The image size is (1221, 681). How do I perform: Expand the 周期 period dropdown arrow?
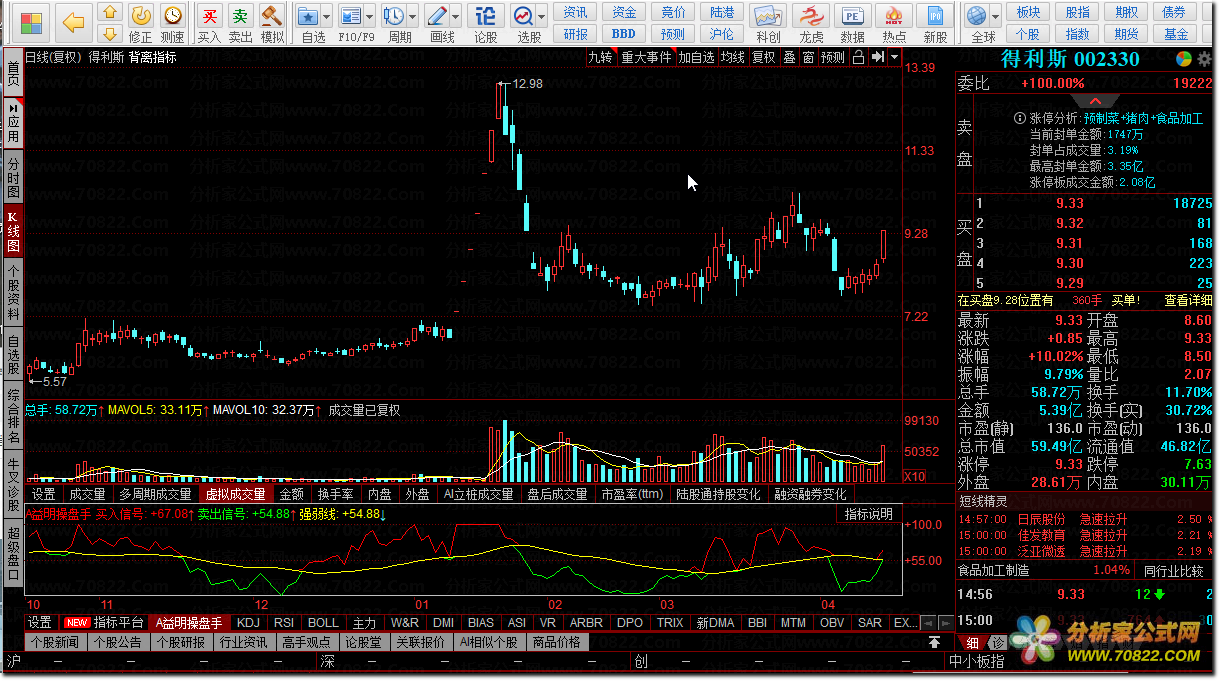(x=411, y=15)
